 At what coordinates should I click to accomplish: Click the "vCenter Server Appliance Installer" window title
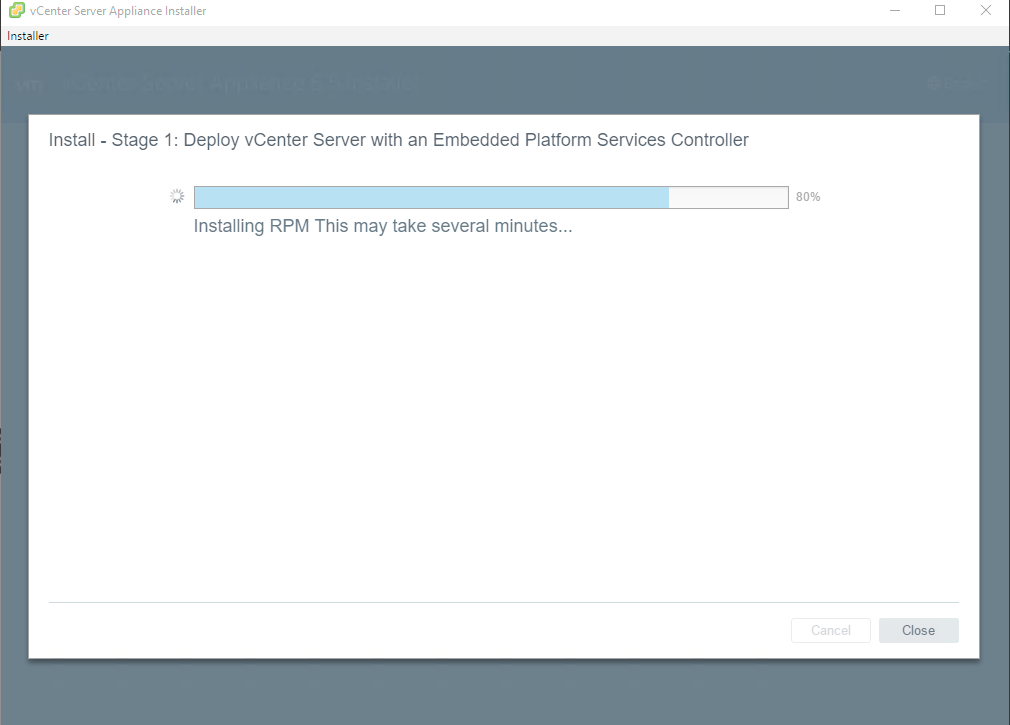pos(118,11)
